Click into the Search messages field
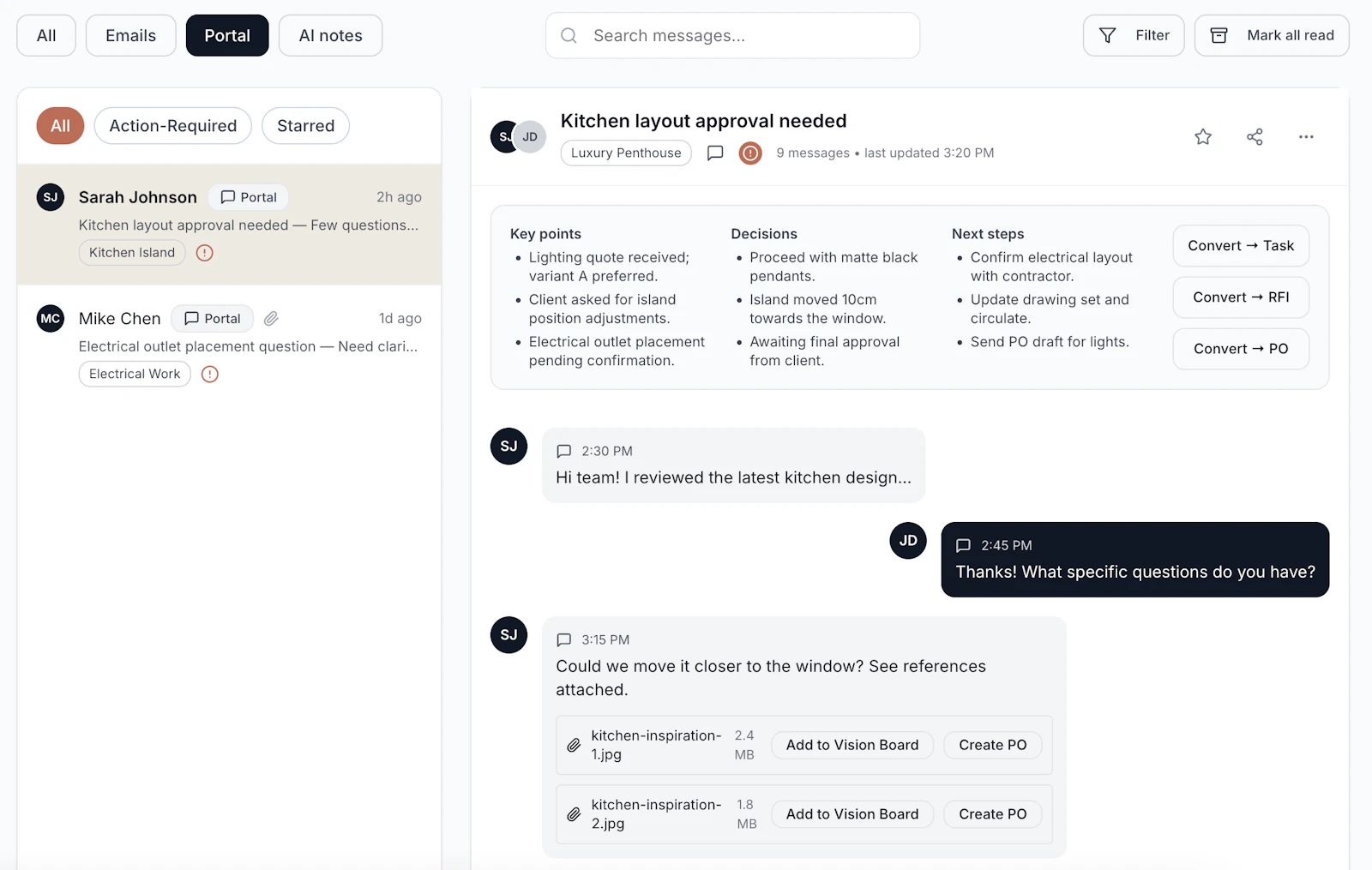Image resolution: width=1372 pixels, height=870 pixels. tap(733, 36)
